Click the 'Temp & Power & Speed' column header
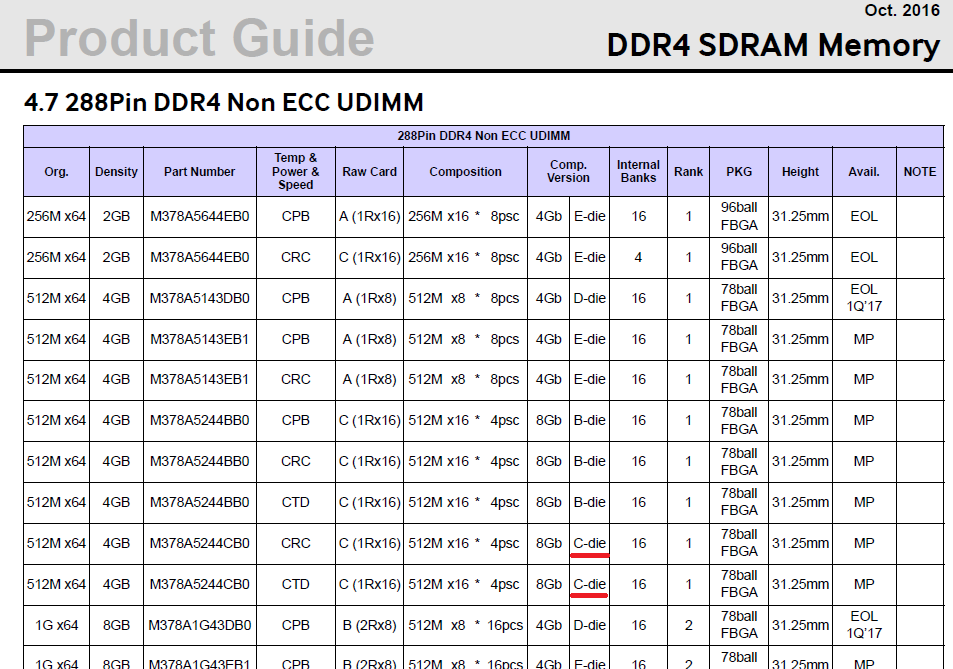 tap(295, 171)
